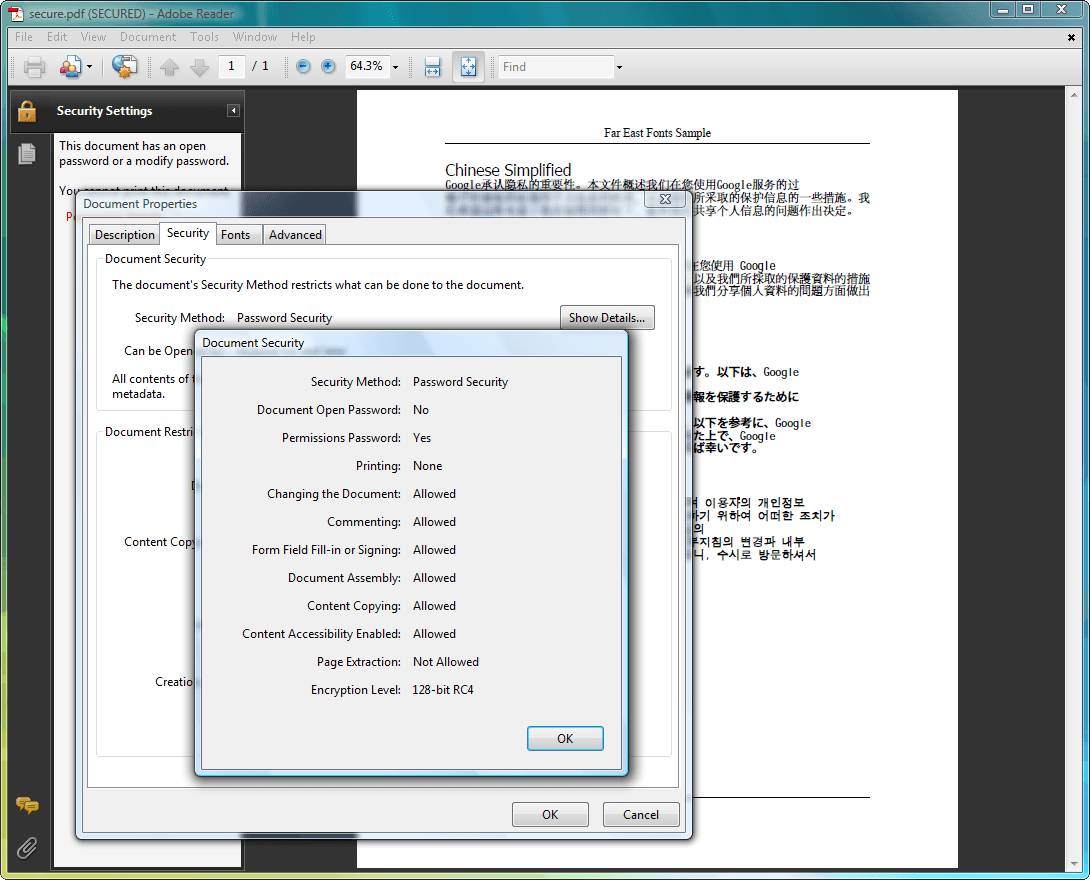Go to next page with down arrow
1090x880 pixels.
(x=200, y=67)
